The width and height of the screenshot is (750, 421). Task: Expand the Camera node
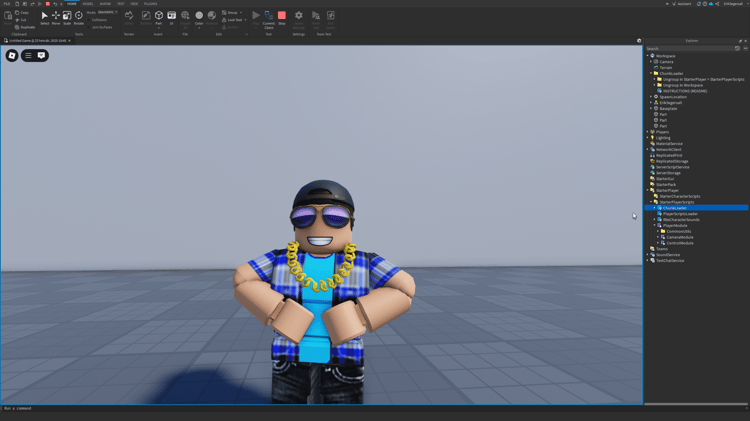pos(651,62)
